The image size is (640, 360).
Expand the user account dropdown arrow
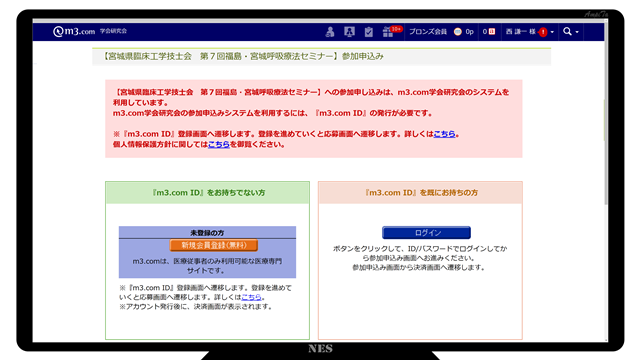552,32
